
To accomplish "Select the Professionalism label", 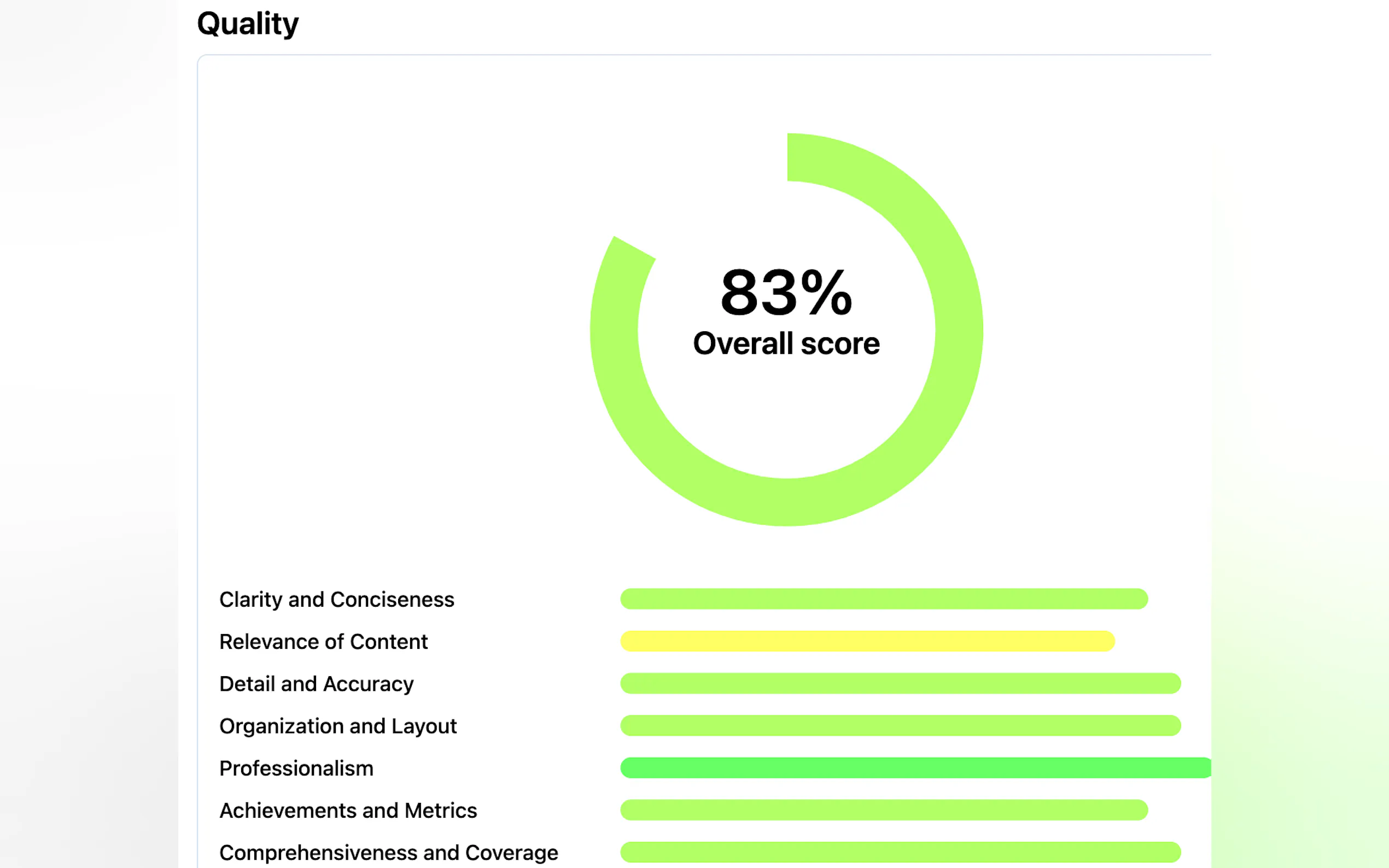I will [296, 768].
